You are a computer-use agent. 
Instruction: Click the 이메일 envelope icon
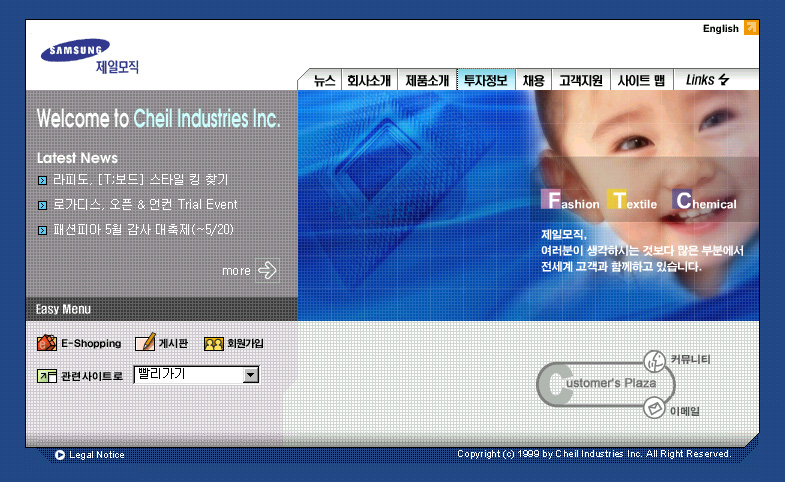[x=654, y=408]
